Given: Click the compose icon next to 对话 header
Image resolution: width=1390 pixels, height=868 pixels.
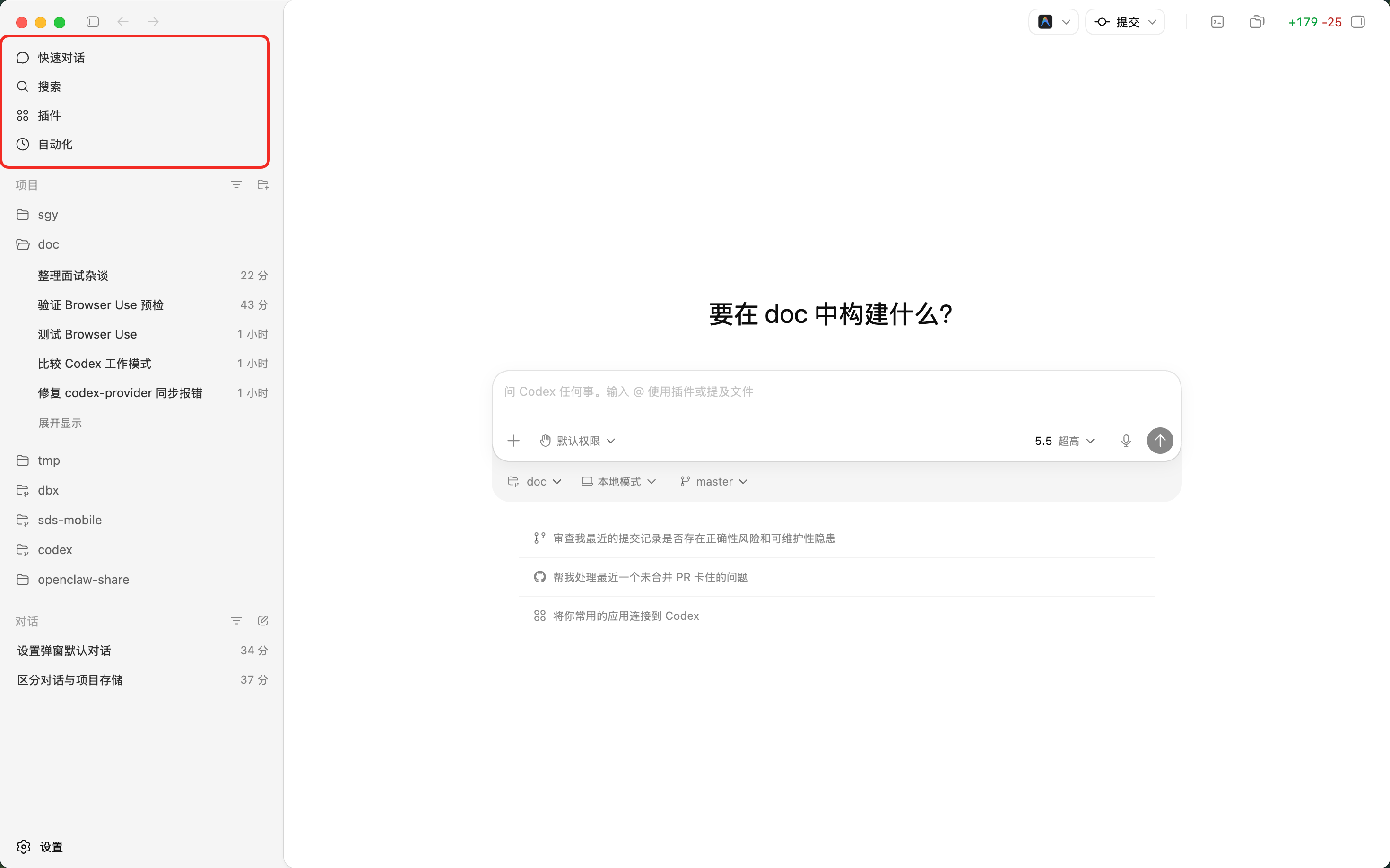Looking at the screenshot, I should 262,621.
